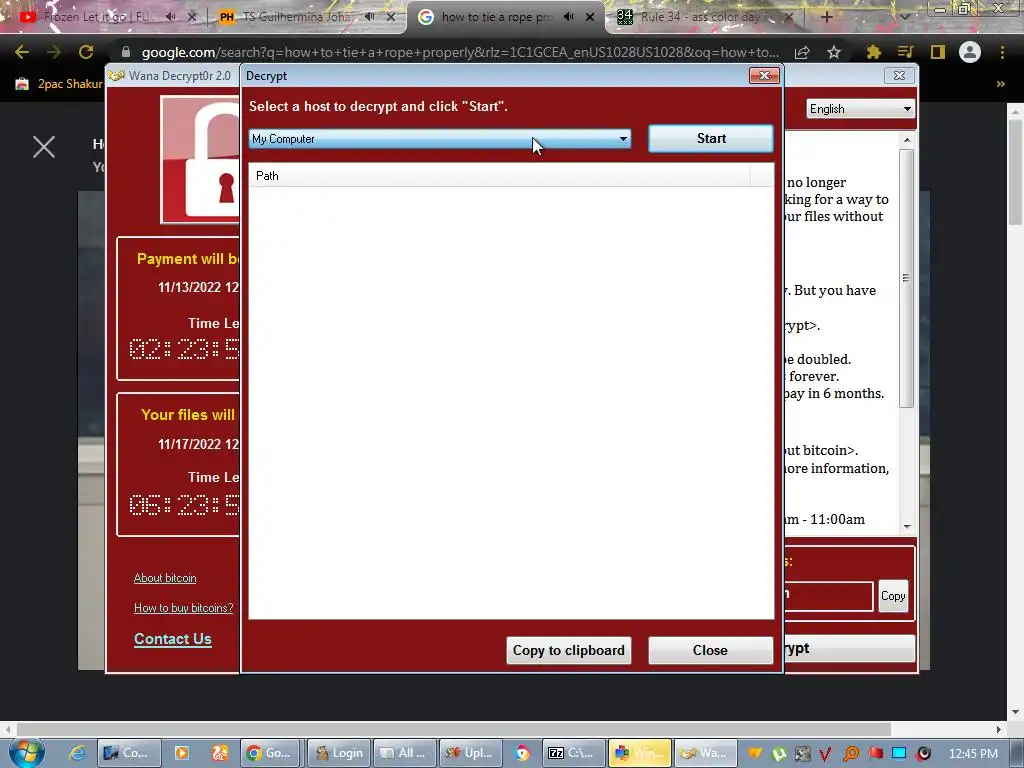Click the red flag Action Center tray icon
This screenshot has width=1024, height=768.
[875, 754]
